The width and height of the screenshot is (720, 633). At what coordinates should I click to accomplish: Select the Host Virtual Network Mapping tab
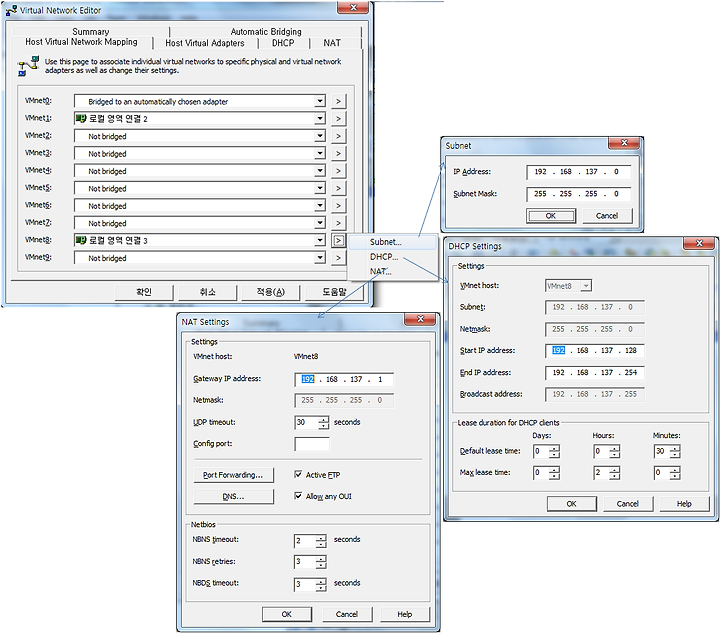(81, 42)
